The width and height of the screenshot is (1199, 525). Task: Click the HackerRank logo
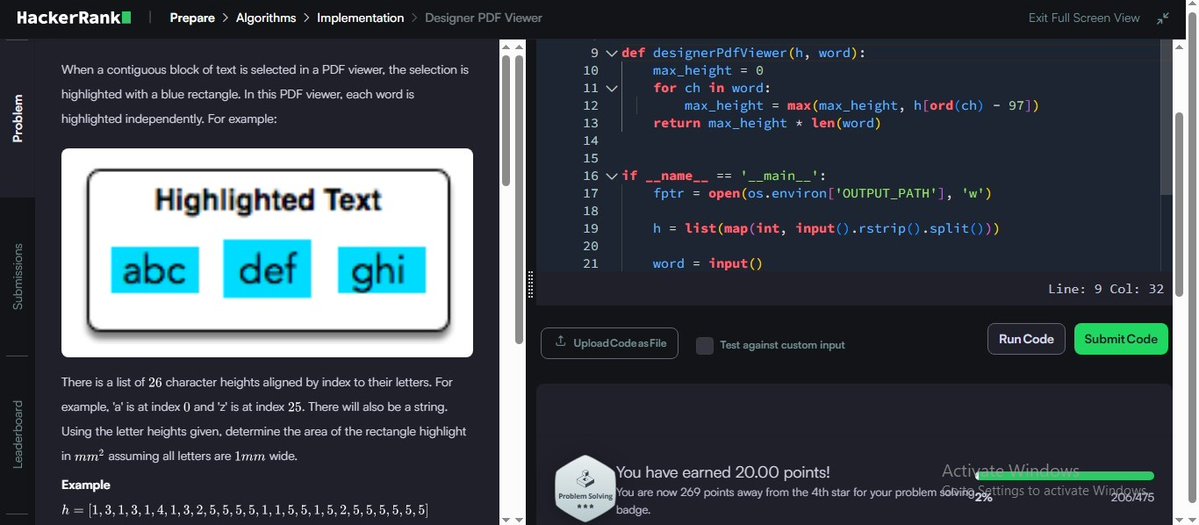click(x=74, y=18)
